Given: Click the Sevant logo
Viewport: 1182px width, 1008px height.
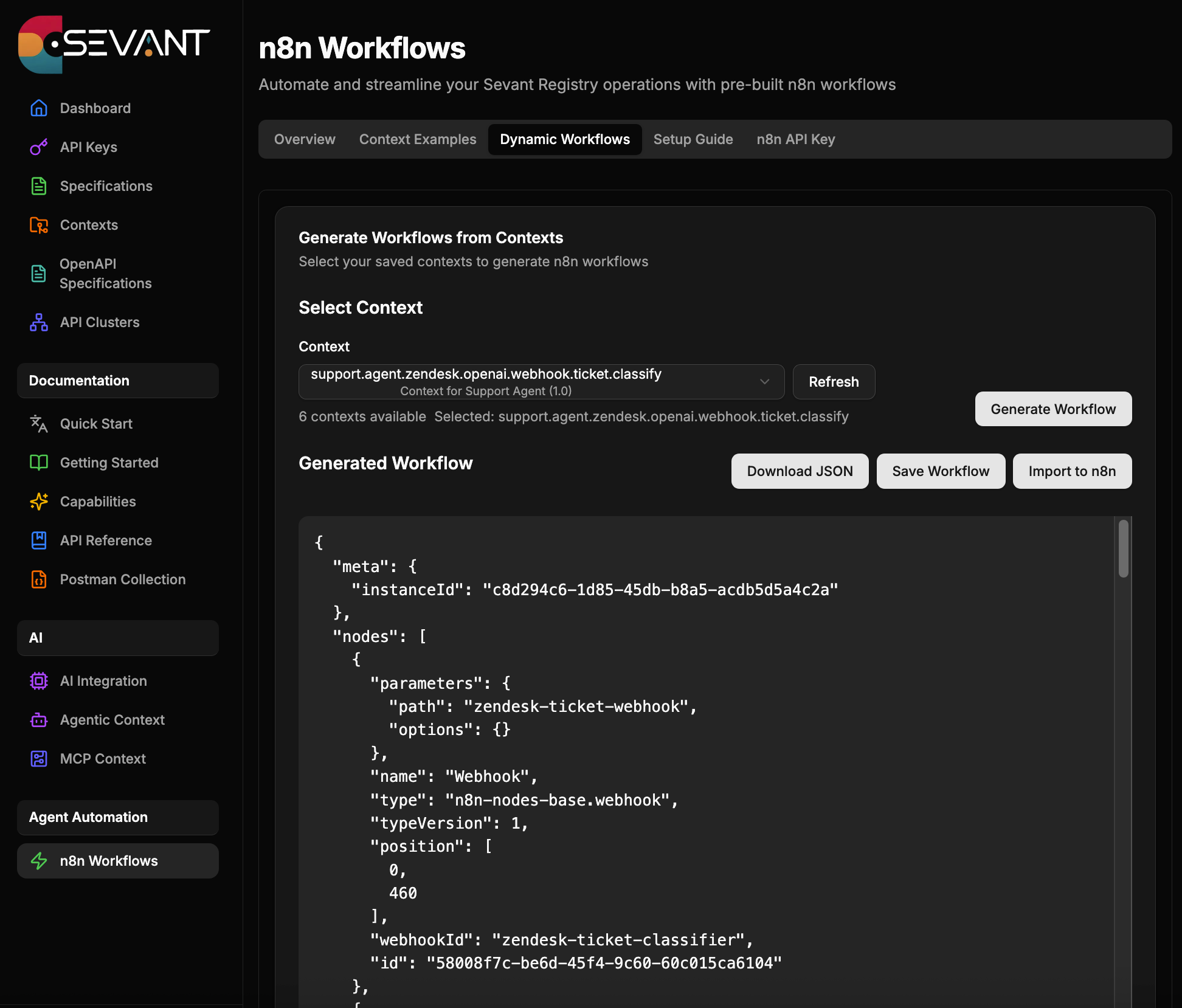Looking at the screenshot, I should [113, 43].
